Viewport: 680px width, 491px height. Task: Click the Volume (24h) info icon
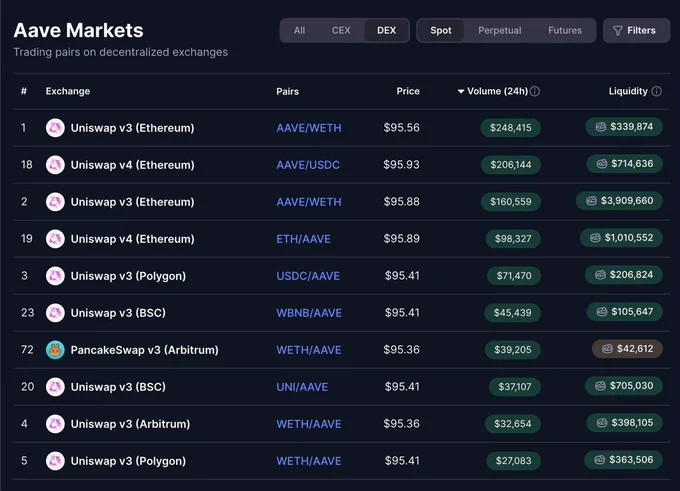[x=535, y=91]
